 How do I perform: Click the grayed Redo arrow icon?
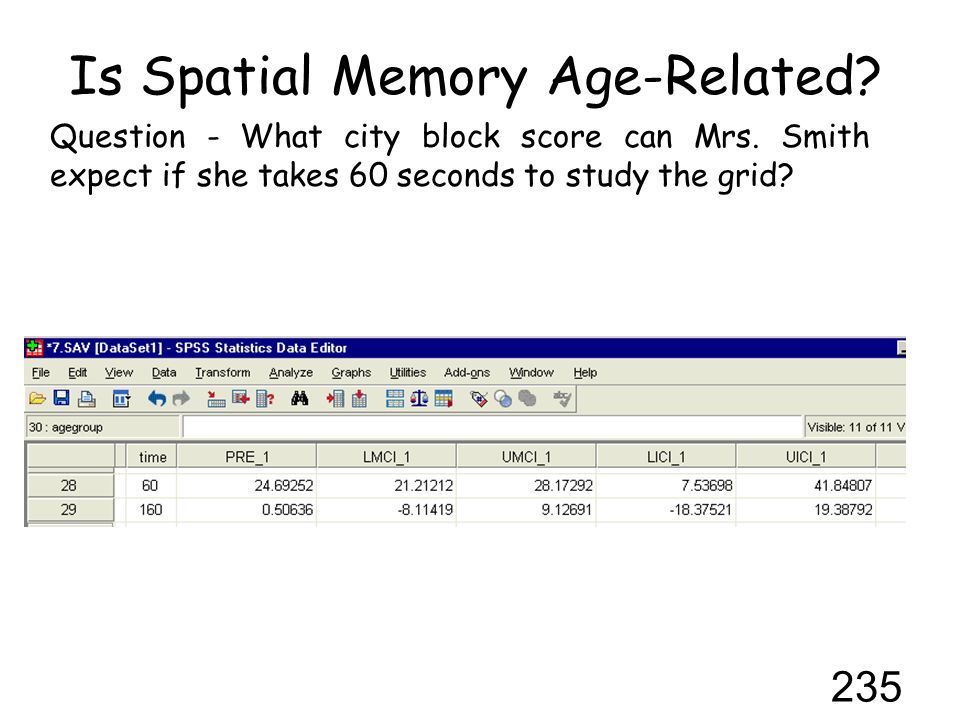click(x=181, y=399)
